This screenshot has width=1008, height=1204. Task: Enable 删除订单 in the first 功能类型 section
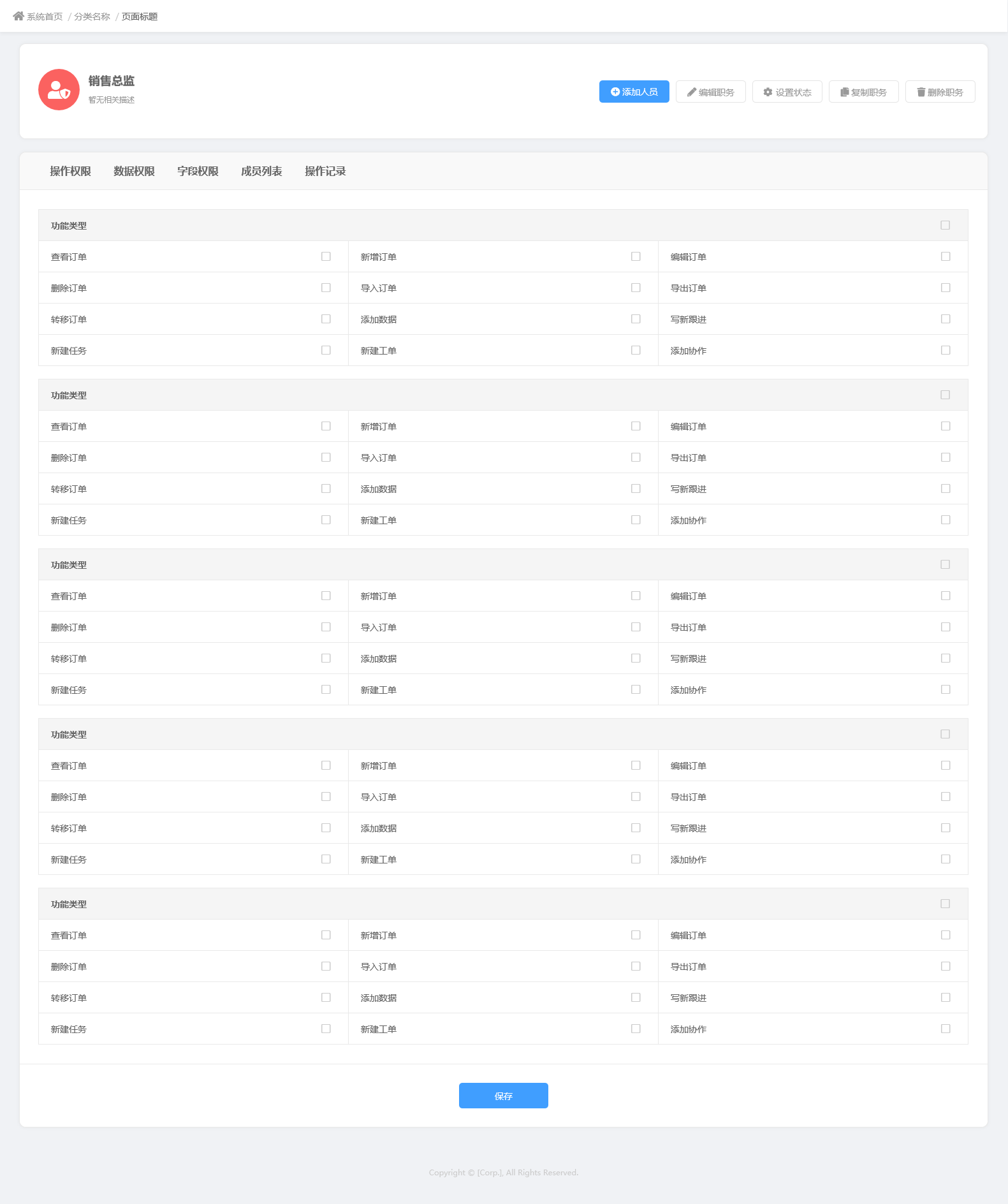[x=326, y=288]
